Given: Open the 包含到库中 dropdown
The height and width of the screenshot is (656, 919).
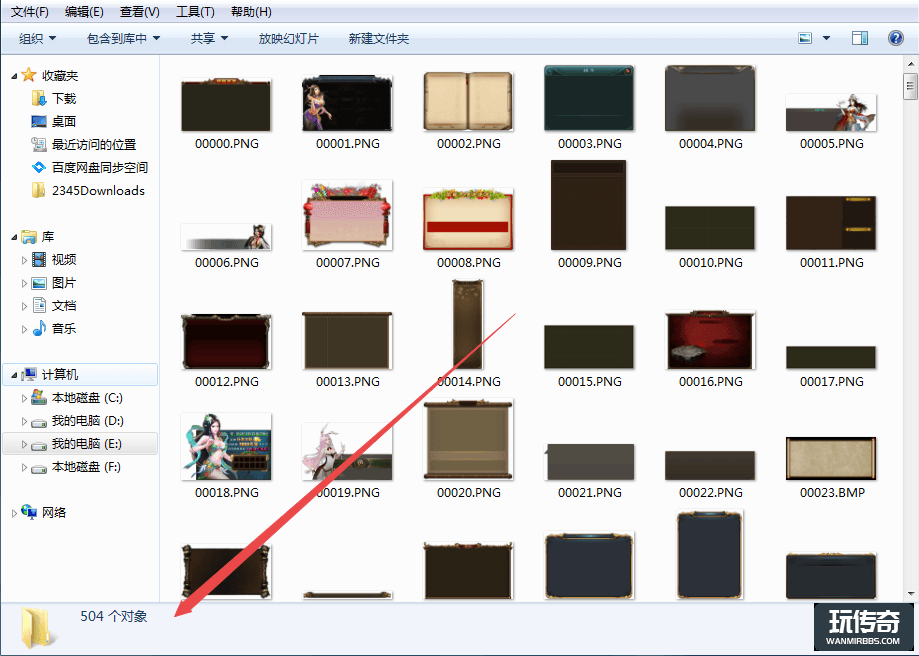Looking at the screenshot, I should pyautogui.click(x=123, y=39).
